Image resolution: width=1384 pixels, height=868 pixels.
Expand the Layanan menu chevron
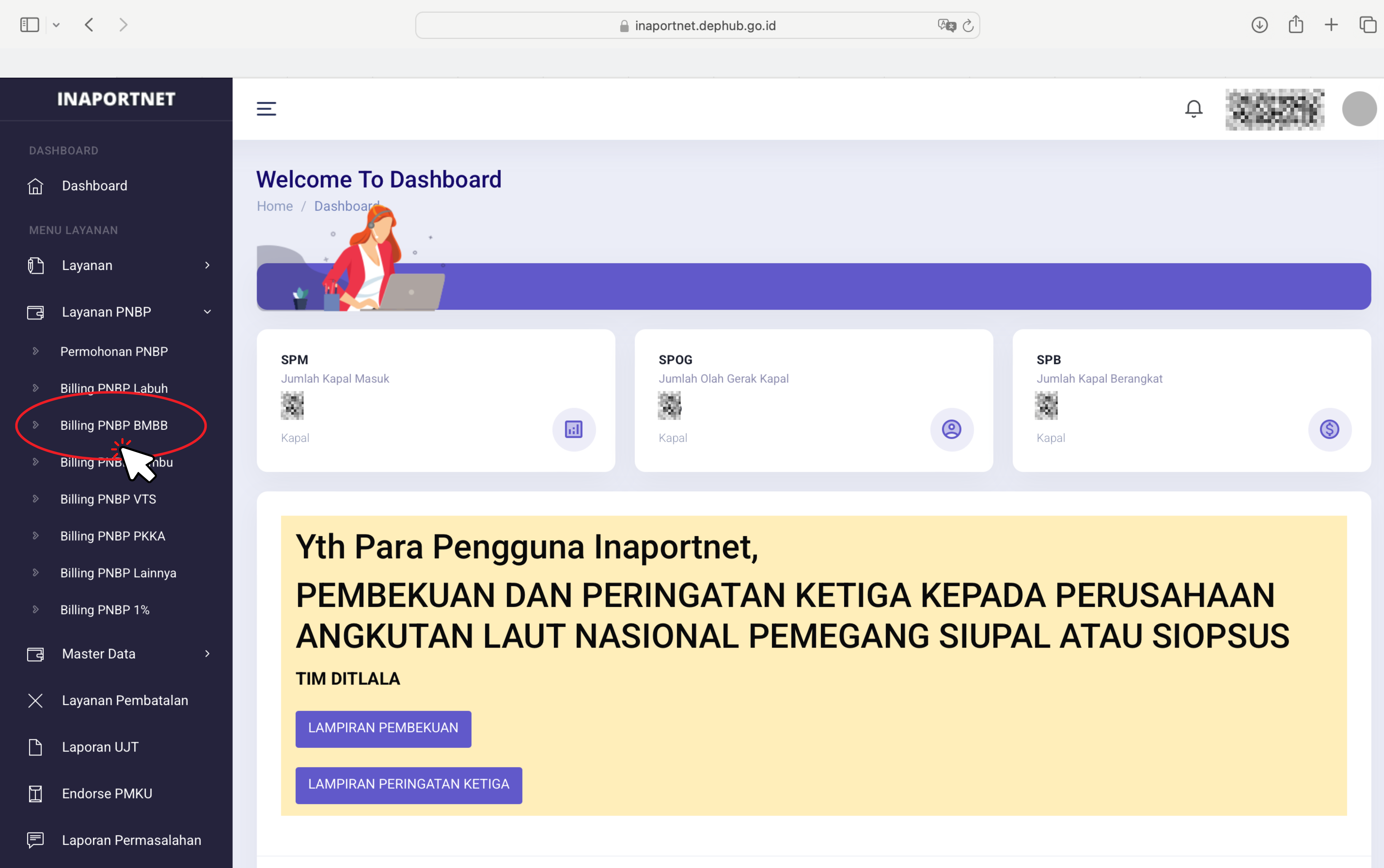(x=207, y=265)
